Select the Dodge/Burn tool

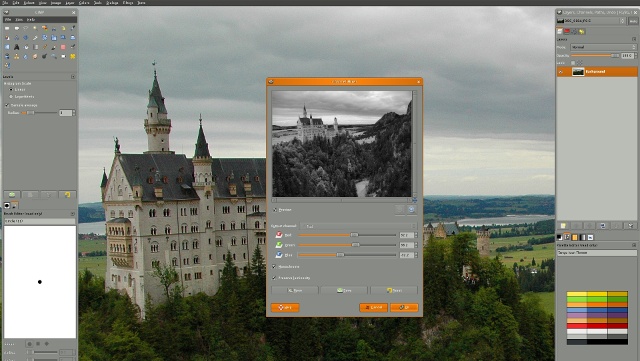coord(44,56)
